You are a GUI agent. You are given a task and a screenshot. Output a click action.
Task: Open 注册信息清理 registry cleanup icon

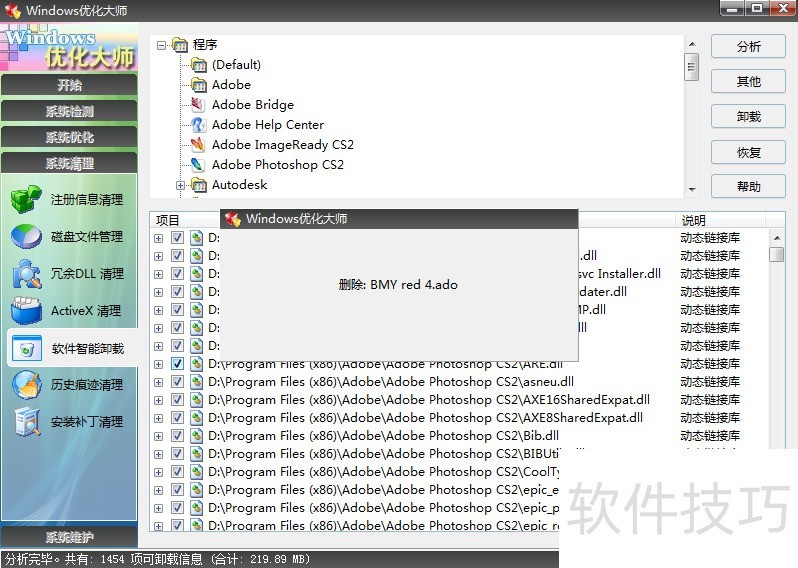pyautogui.click(x=26, y=199)
